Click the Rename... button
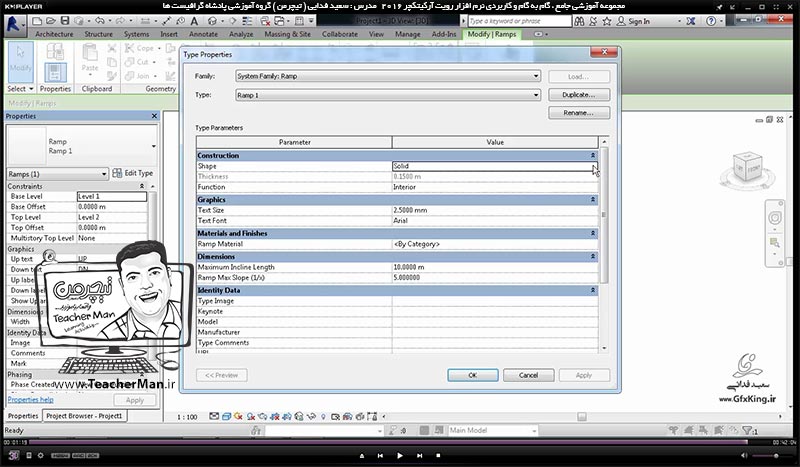The height and width of the screenshot is (467, 800). tap(579, 113)
